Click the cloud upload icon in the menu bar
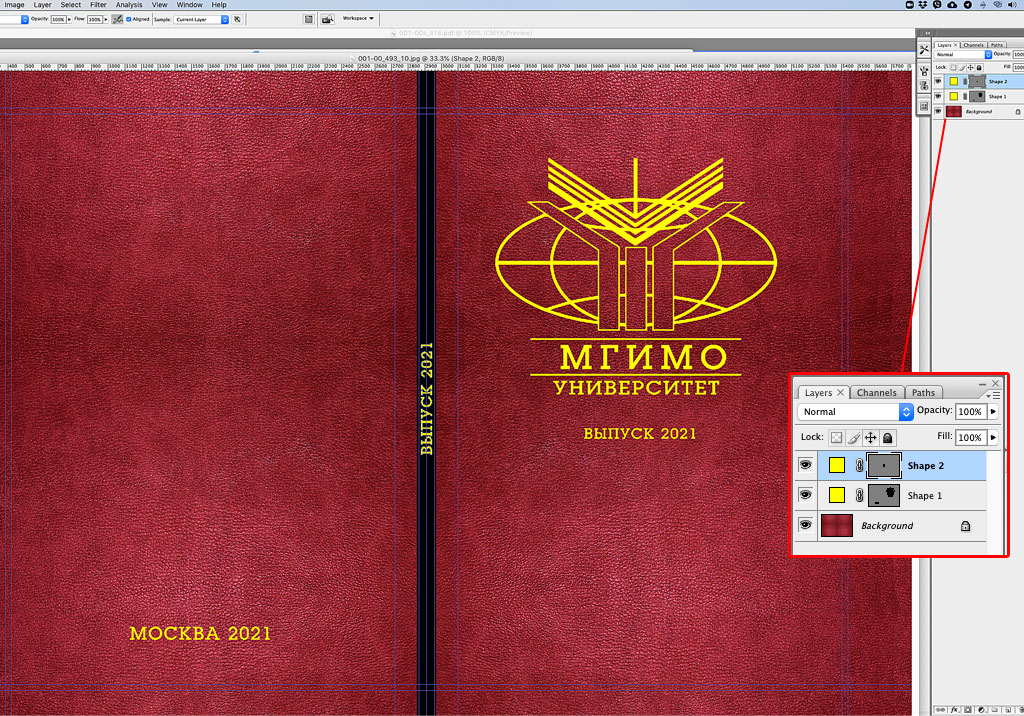Screen dimensions: 1024x716 [x=952, y=5]
